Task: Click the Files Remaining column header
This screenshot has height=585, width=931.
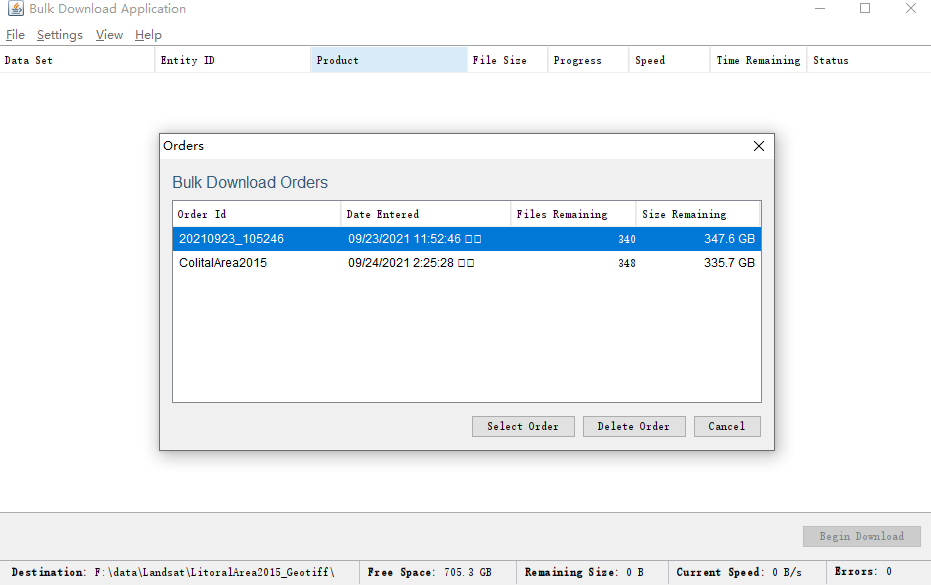Action: (573, 214)
